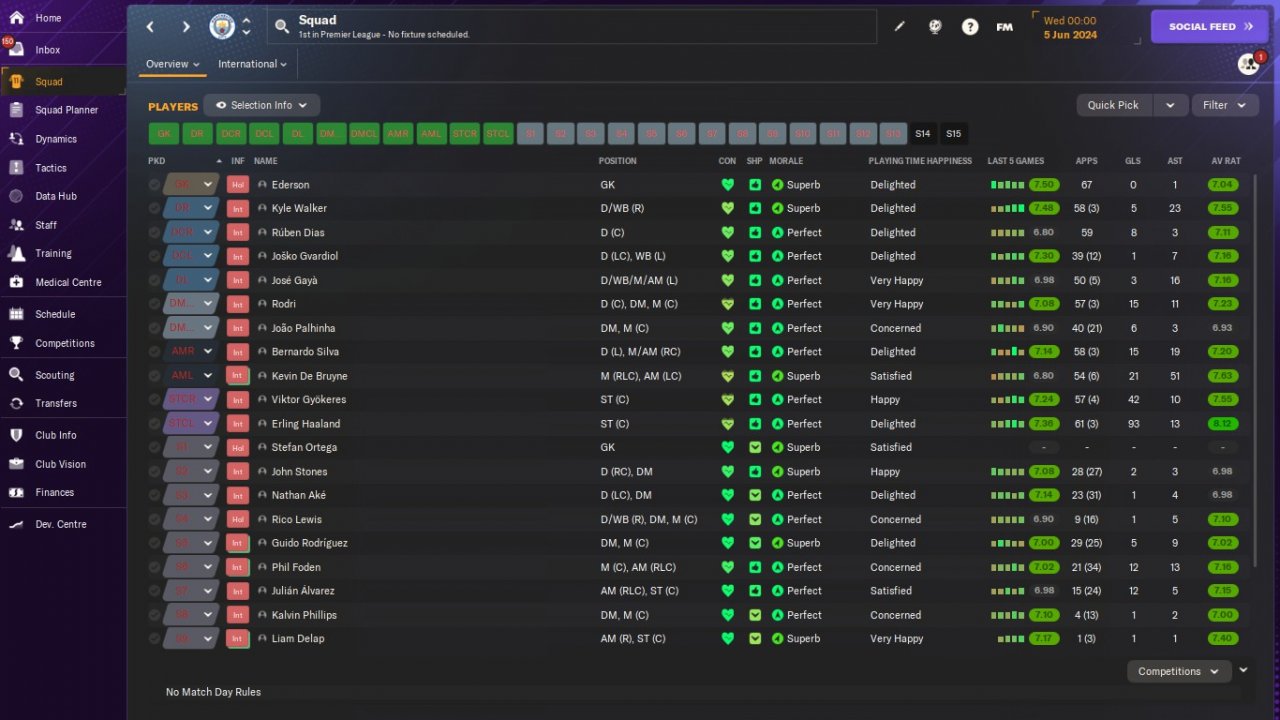Click Haaland's 8.12 average rating
Screen dimensions: 1280x720
[x=1222, y=424]
